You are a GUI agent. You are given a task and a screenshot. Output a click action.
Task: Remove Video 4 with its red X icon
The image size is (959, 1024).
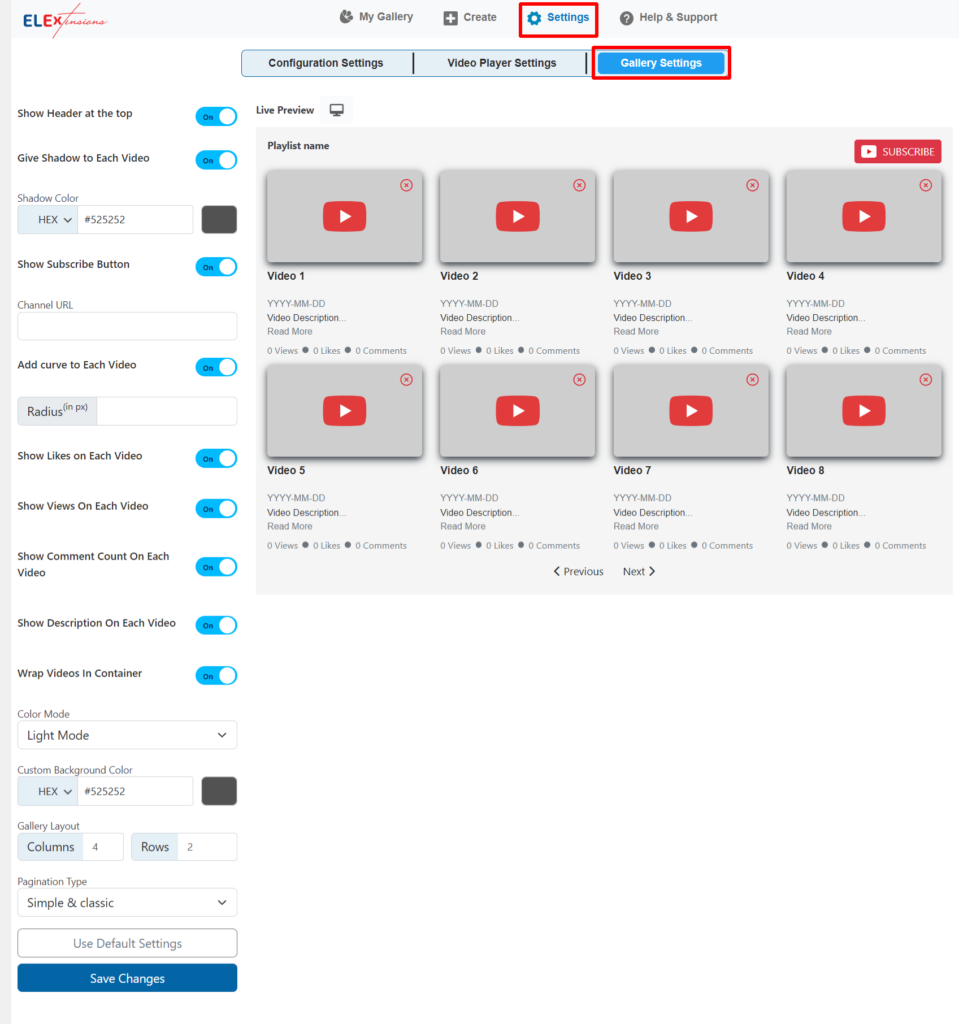click(926, 185)
